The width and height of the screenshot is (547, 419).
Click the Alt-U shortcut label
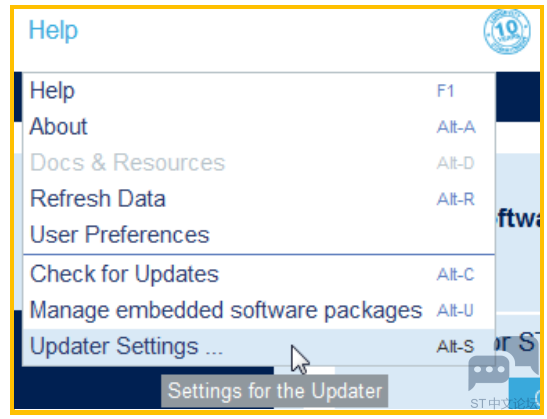pos(455,310)
